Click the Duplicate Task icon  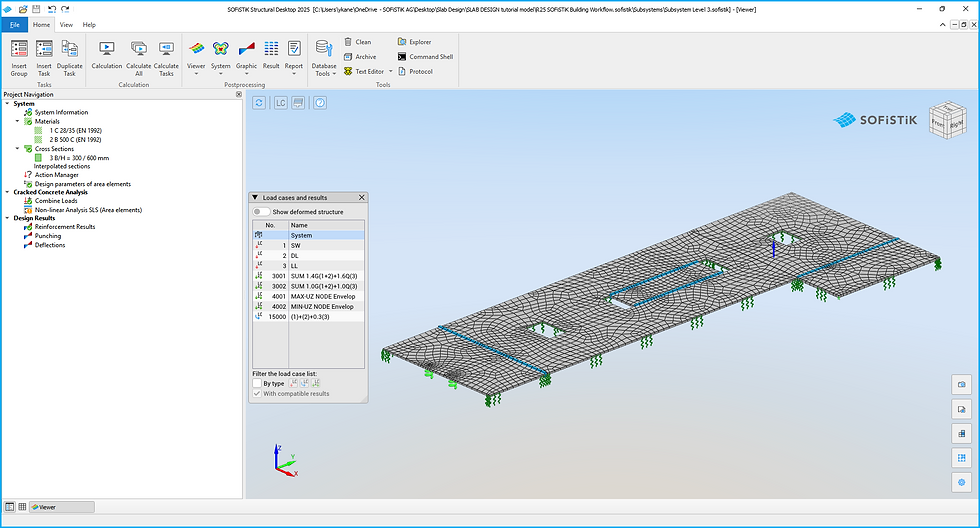tap(69, 49)
